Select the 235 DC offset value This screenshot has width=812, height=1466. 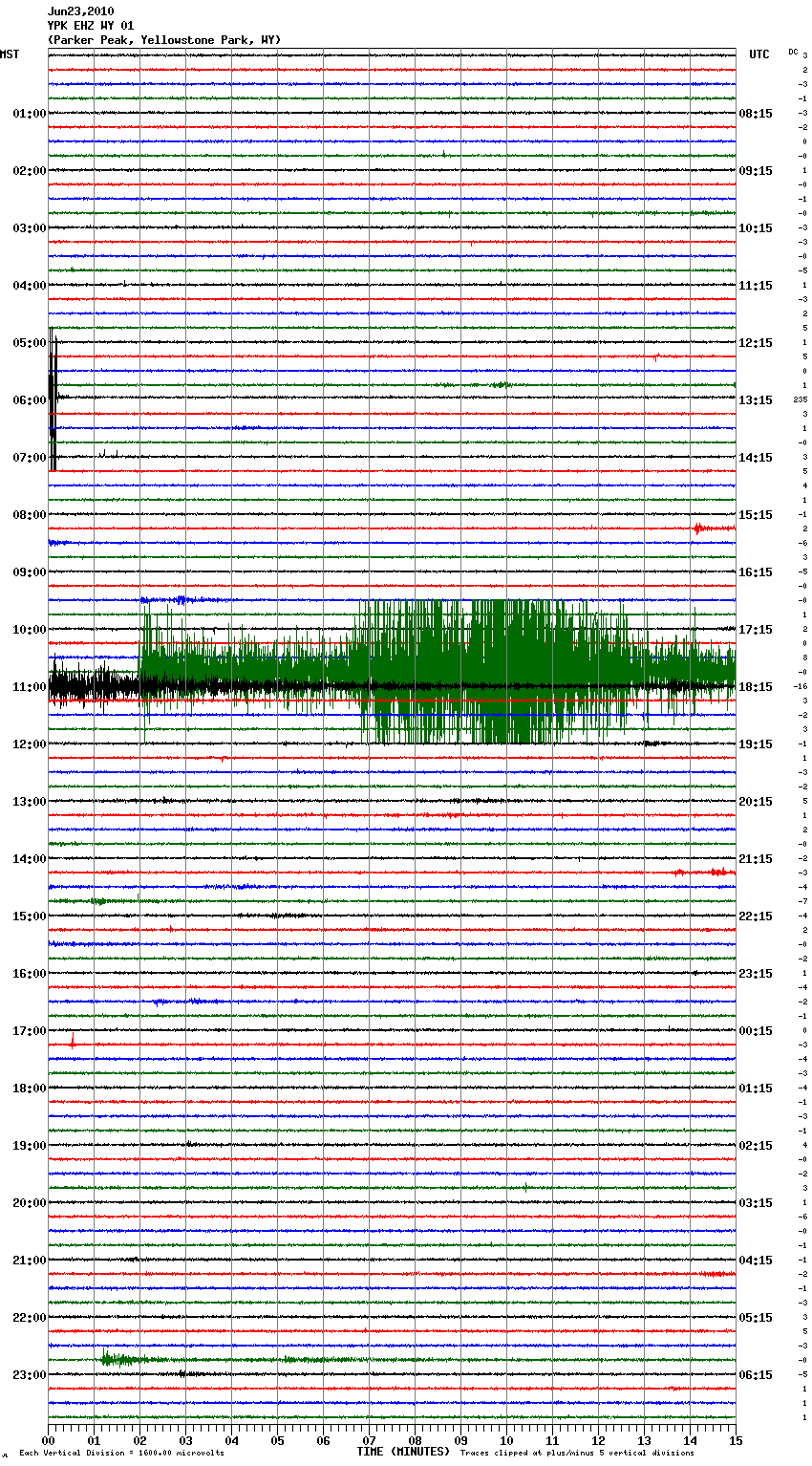click(x=800, y=399)
